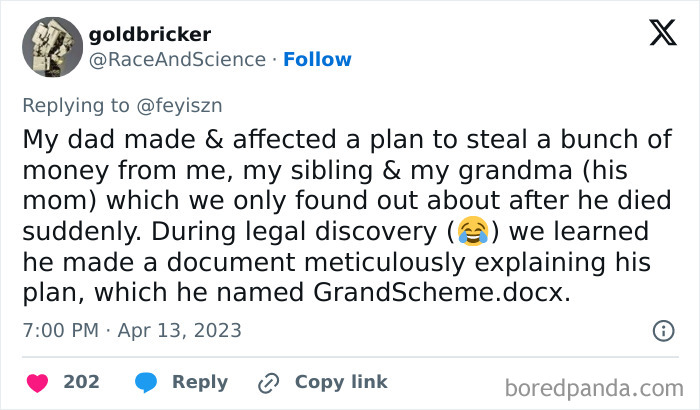700x410 pixels.
Task: Open the circled info icon
Action: point(662,331)
